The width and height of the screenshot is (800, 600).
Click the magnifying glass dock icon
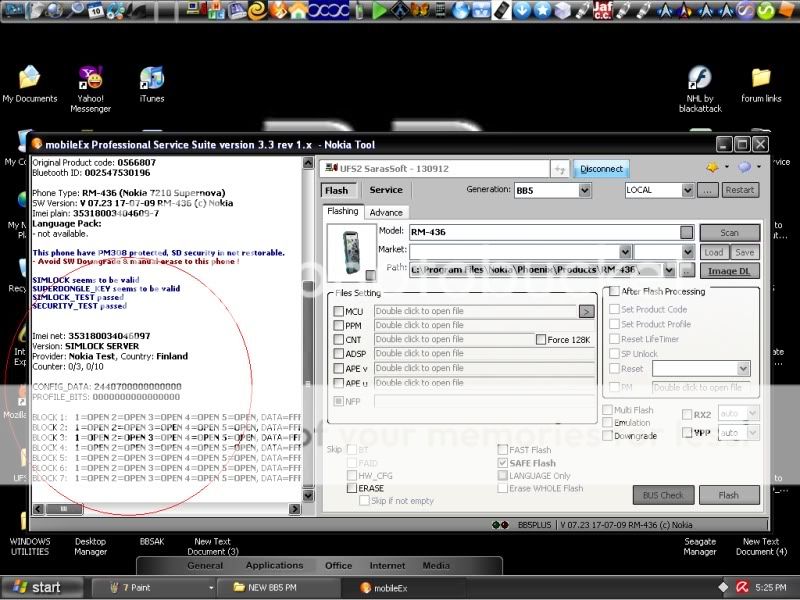click(x=75, y=10)
